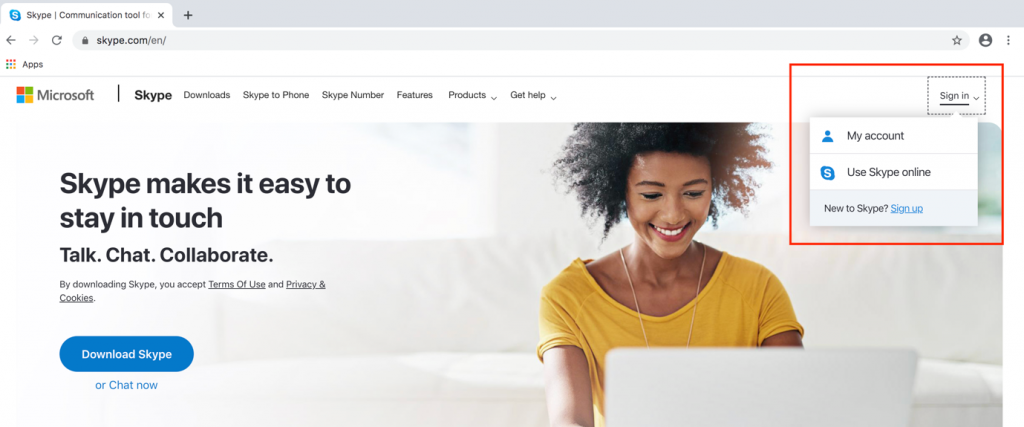Expand the Get help dropdown
Image resolution: width=1024 pixels, height=427 pixels.
[x=533, y=95]
